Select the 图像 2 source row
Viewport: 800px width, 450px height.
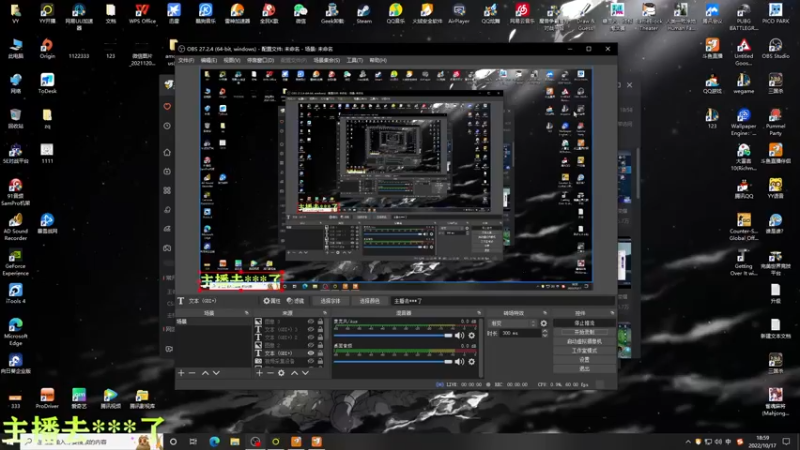[x=290, y=345]
